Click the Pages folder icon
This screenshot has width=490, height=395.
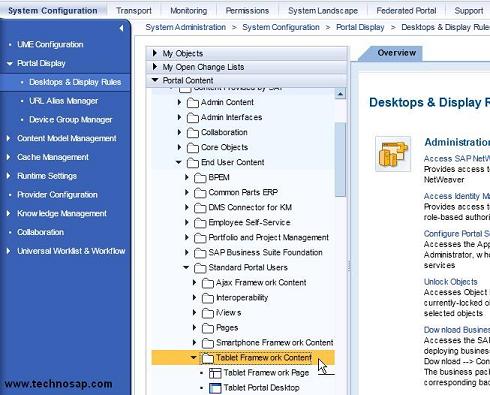tap(208, 328)
